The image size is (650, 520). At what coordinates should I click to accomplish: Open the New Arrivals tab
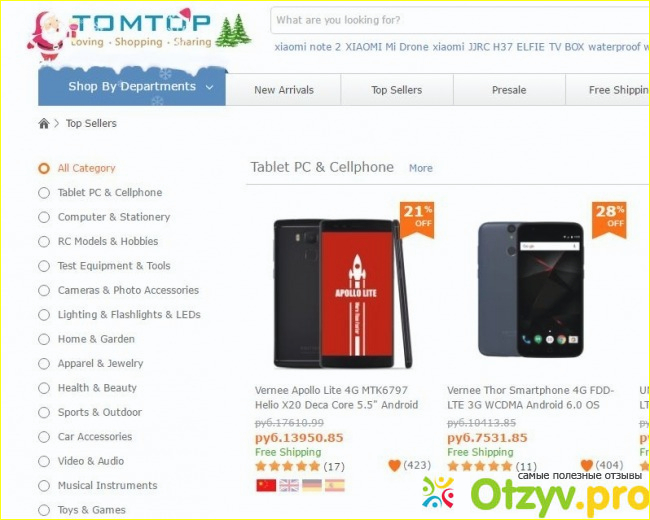284,90
